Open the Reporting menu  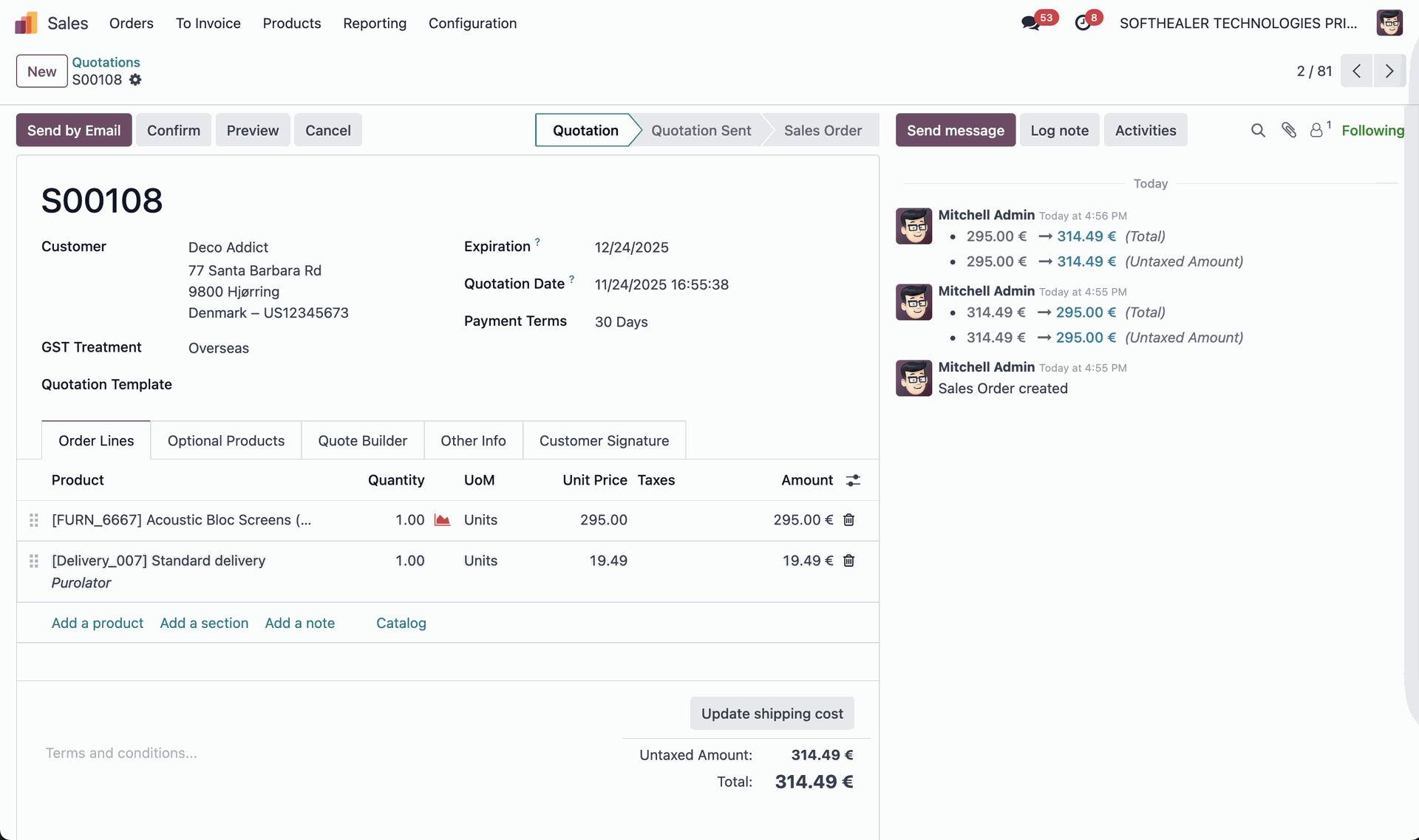(x=375, y=23)
